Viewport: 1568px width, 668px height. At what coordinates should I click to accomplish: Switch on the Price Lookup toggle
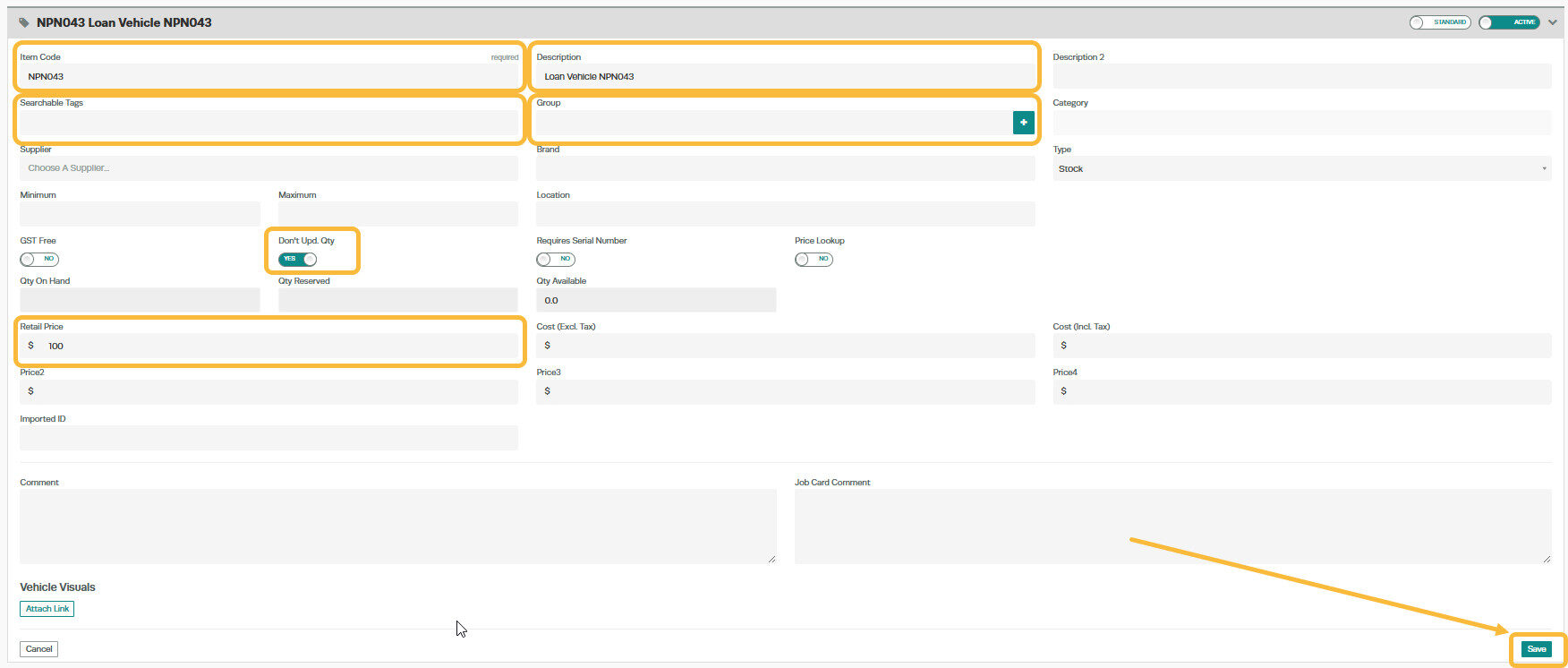tap(814, 259)
